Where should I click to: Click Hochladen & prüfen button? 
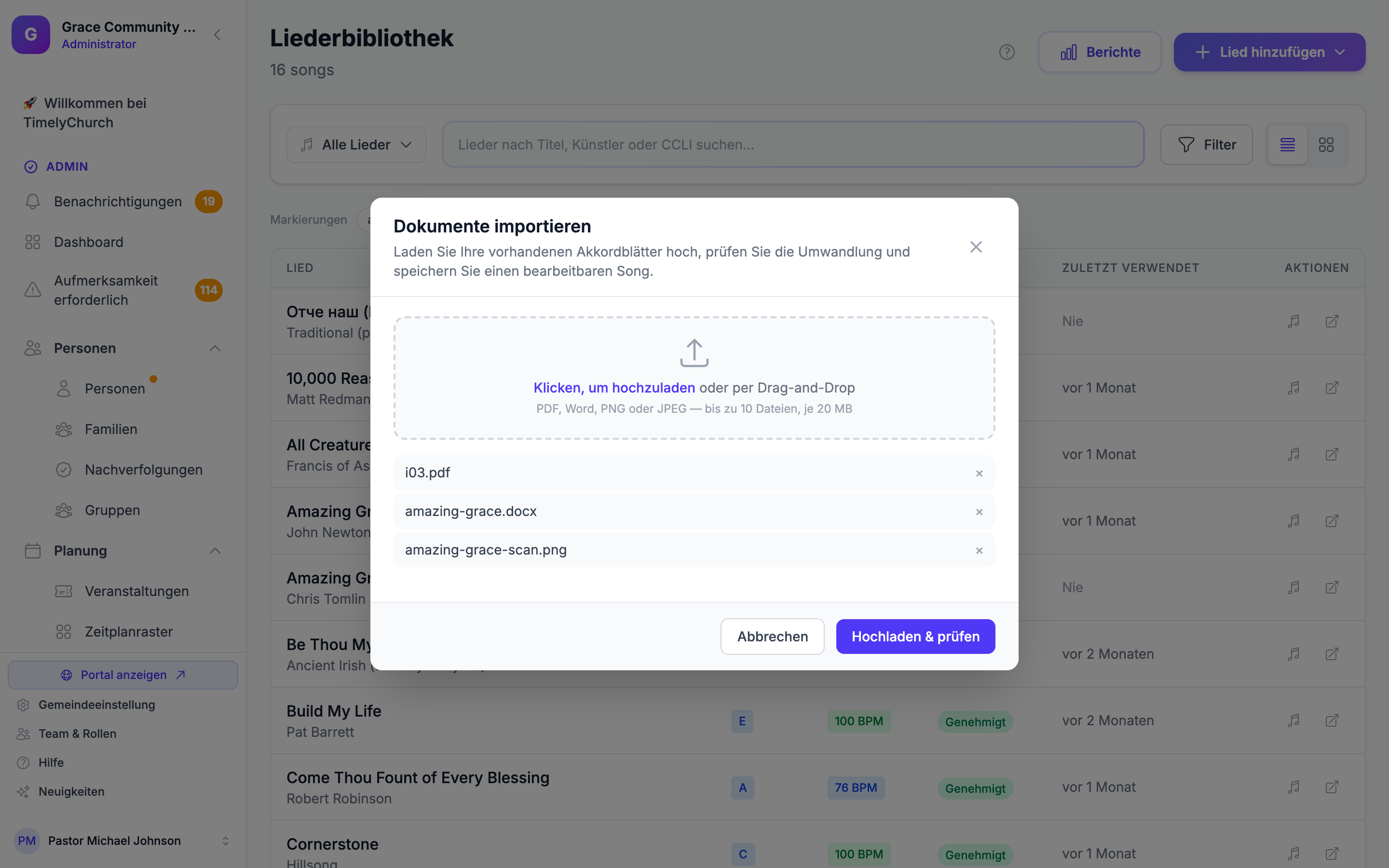(x=915, y=637)
